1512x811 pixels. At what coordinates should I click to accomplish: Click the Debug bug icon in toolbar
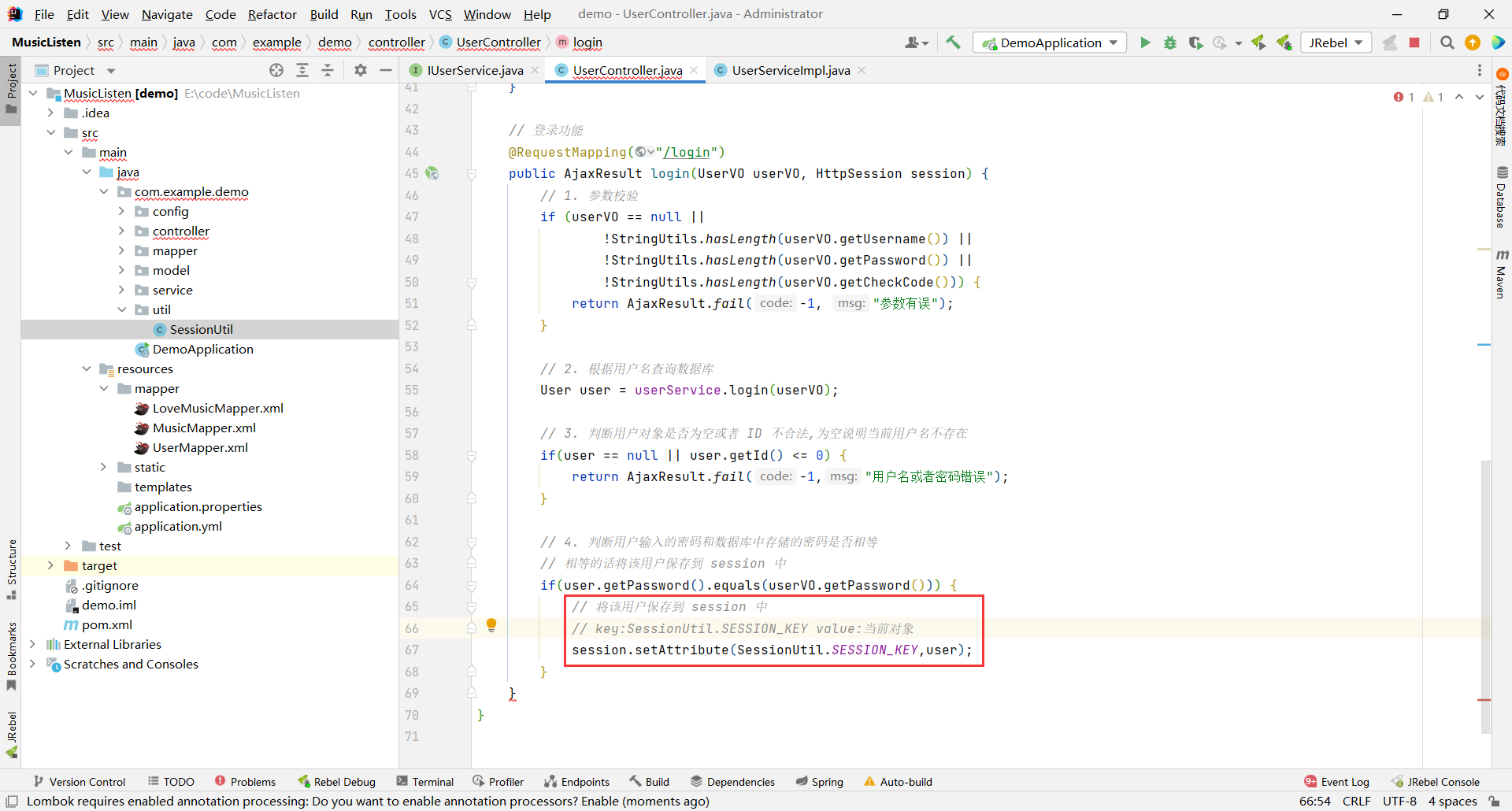click(x=1170, y=43)
